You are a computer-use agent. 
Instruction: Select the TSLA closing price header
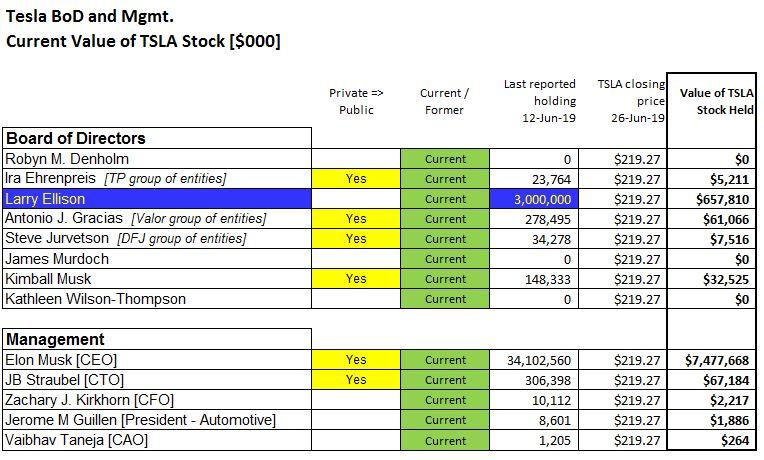tap(630, 101)
